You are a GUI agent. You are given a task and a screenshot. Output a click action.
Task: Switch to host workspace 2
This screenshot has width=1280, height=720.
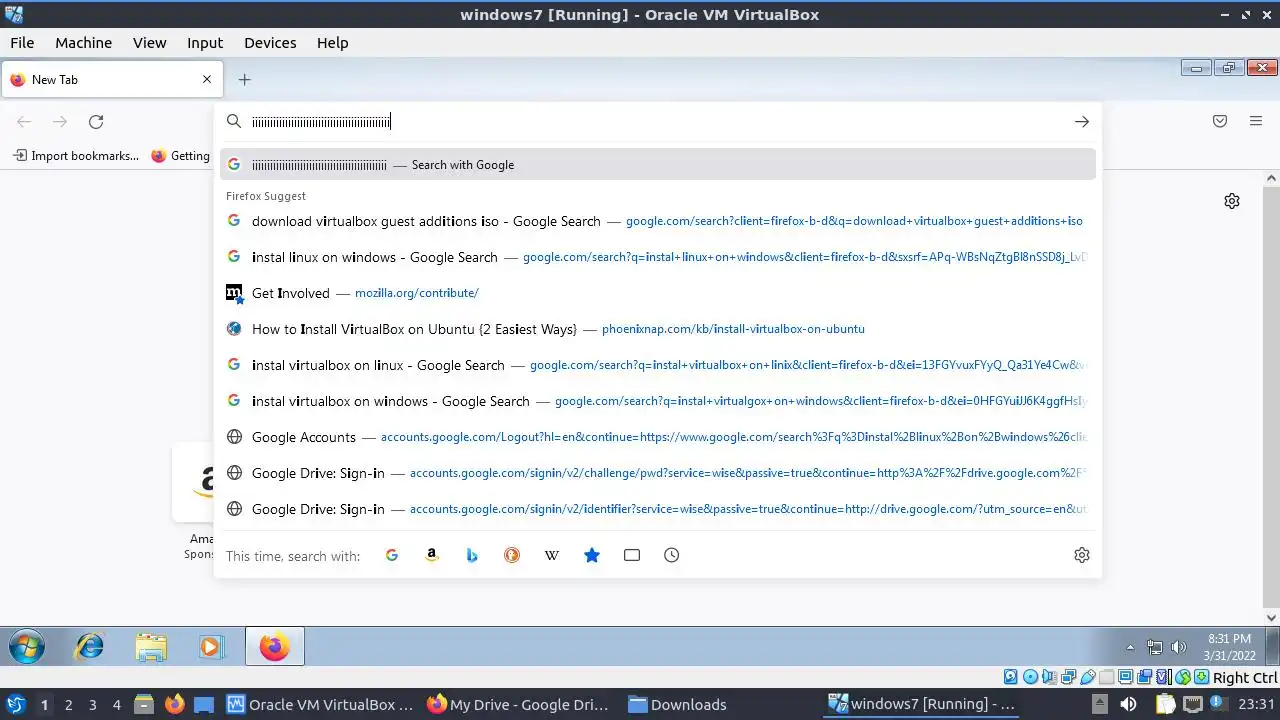(x=68, y=705)
